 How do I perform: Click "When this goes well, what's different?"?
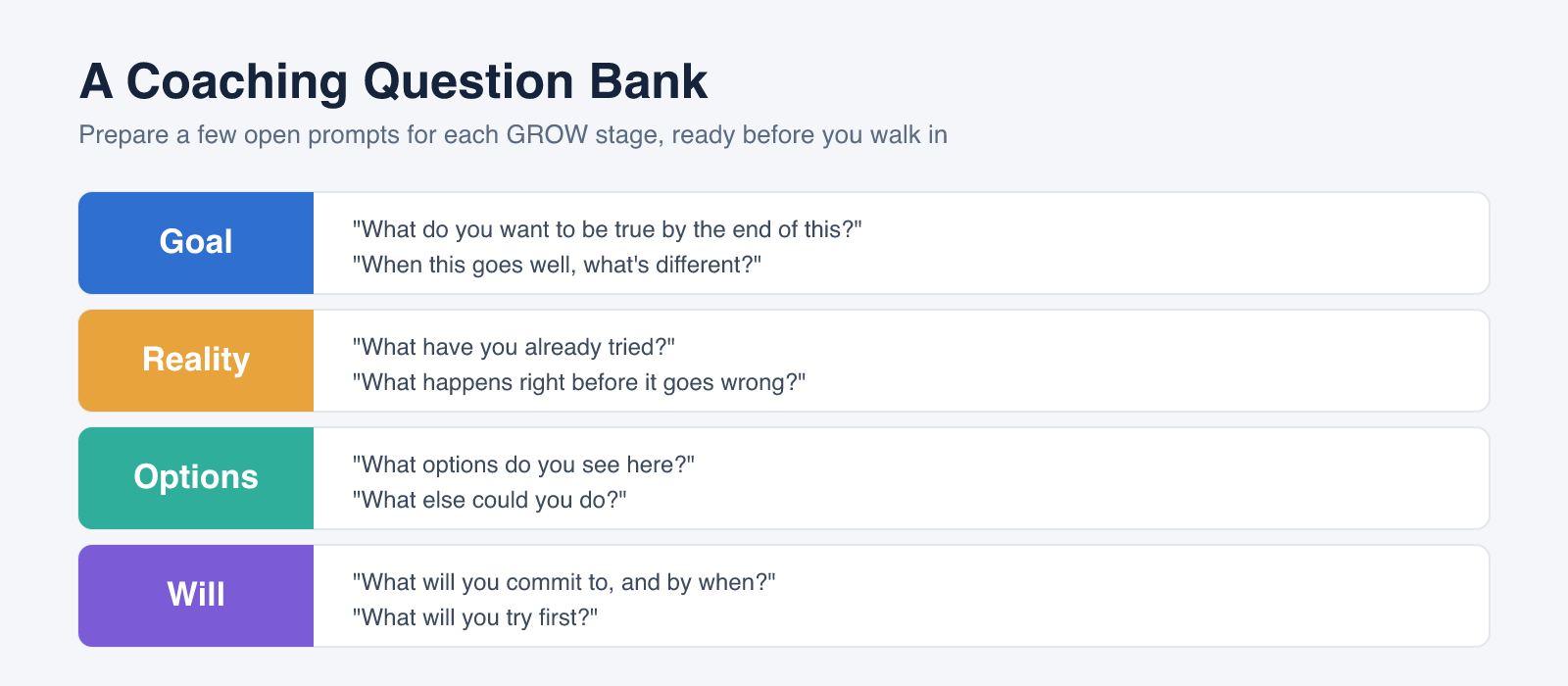[x=557, y=265]
